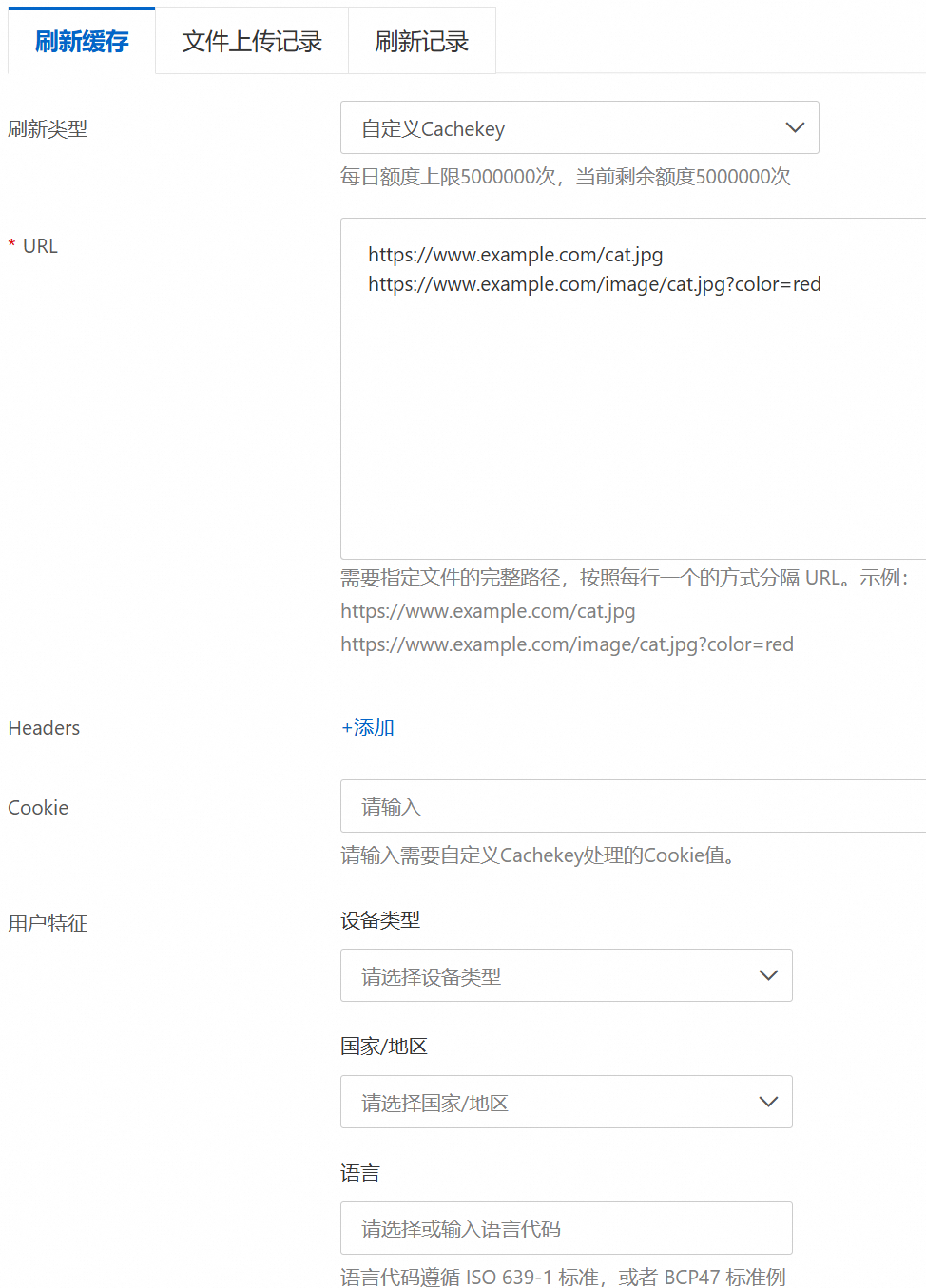Click the 用户特征 label
926x1288 pixels.
(48, 924)
